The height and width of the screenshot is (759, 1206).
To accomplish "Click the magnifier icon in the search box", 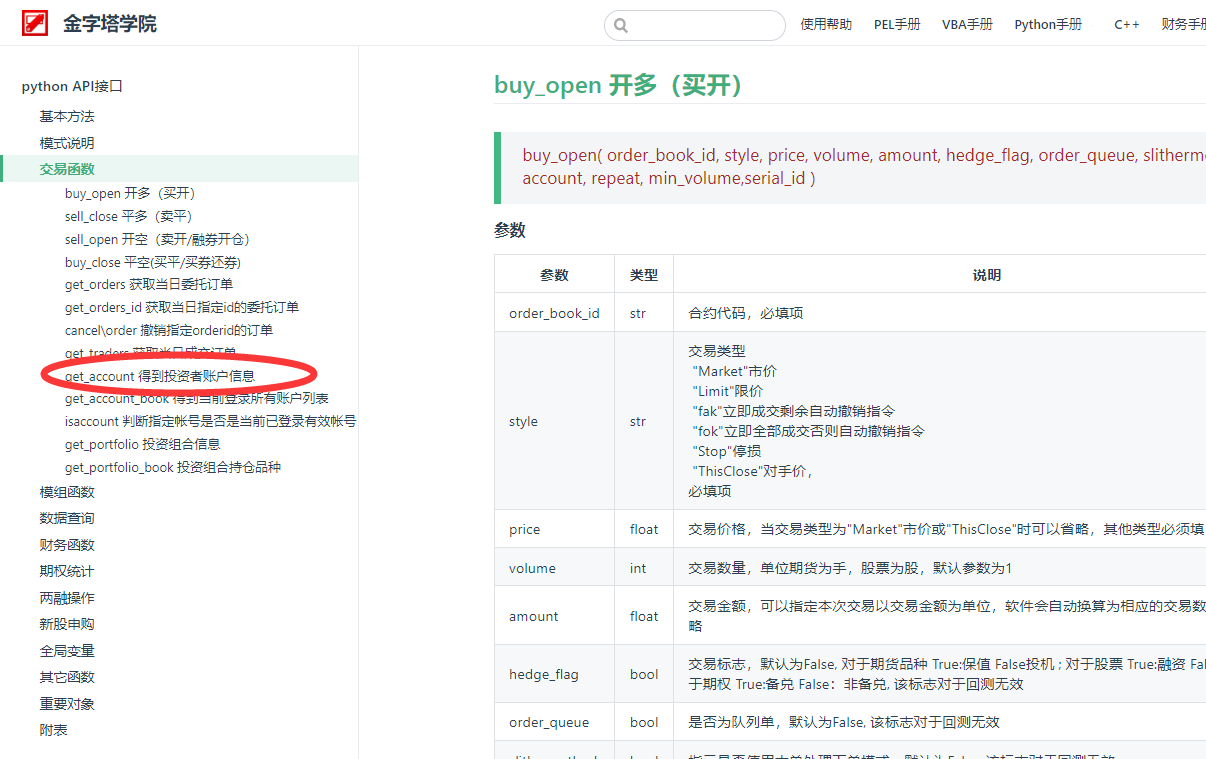I will click(x=621, y=25).
